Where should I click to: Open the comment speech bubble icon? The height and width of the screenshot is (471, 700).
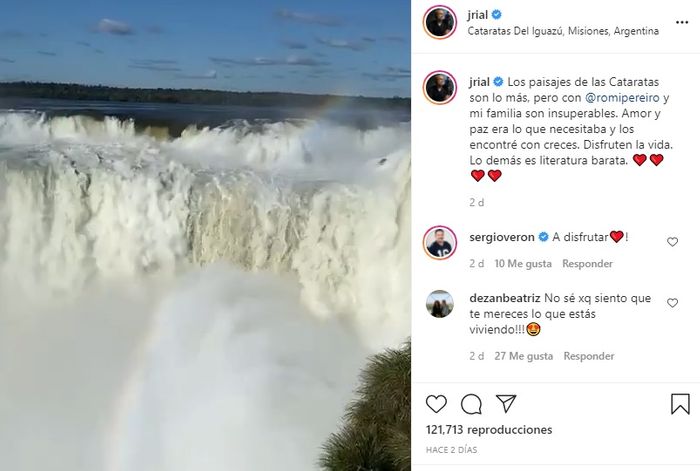(x=471, y=404)
